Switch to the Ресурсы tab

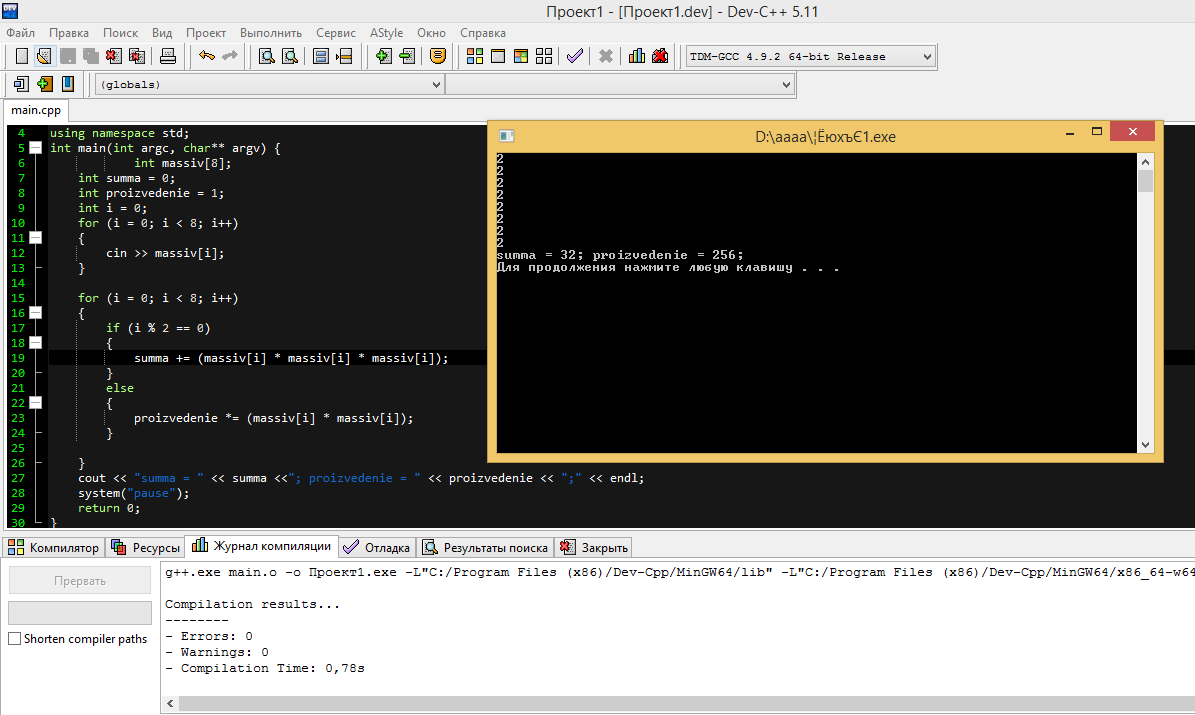(146, 547)
